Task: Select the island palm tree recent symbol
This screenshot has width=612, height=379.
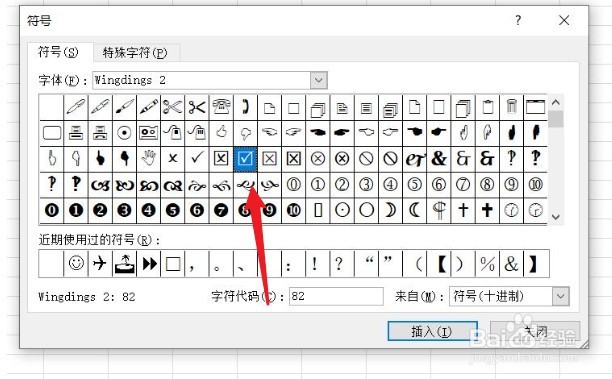Action: point(124,263)
